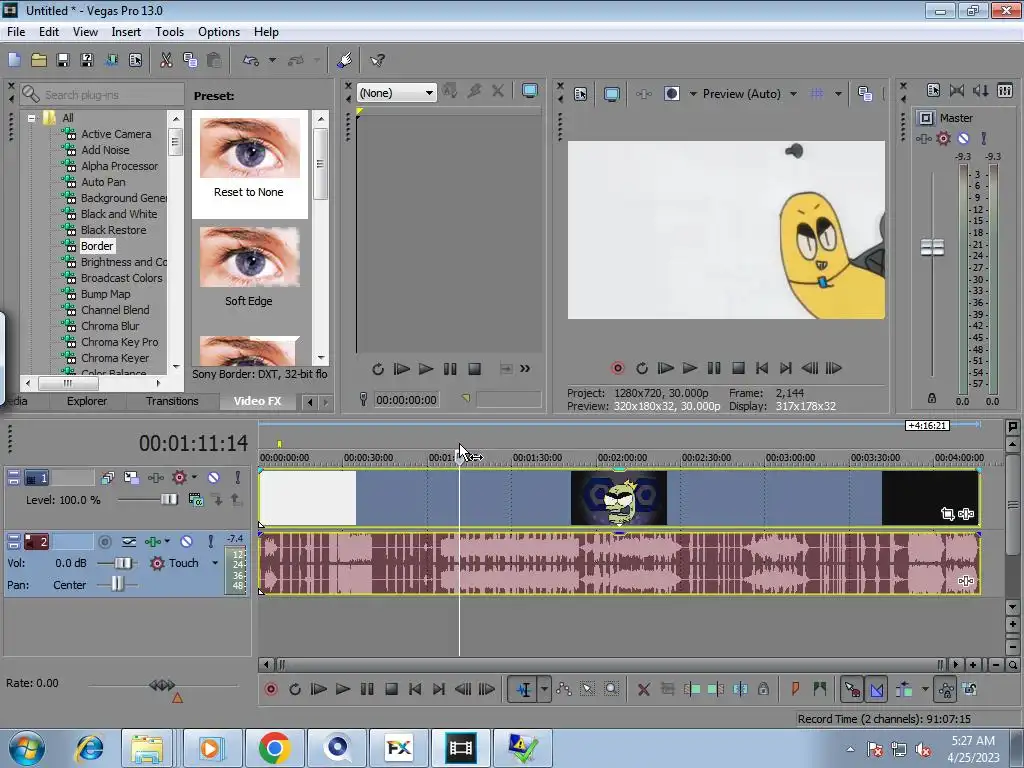Open overlays grid dropdown arrow in preview
Image resolution: width=1024 pixels, height=768 pixels.
pos(838,94)
